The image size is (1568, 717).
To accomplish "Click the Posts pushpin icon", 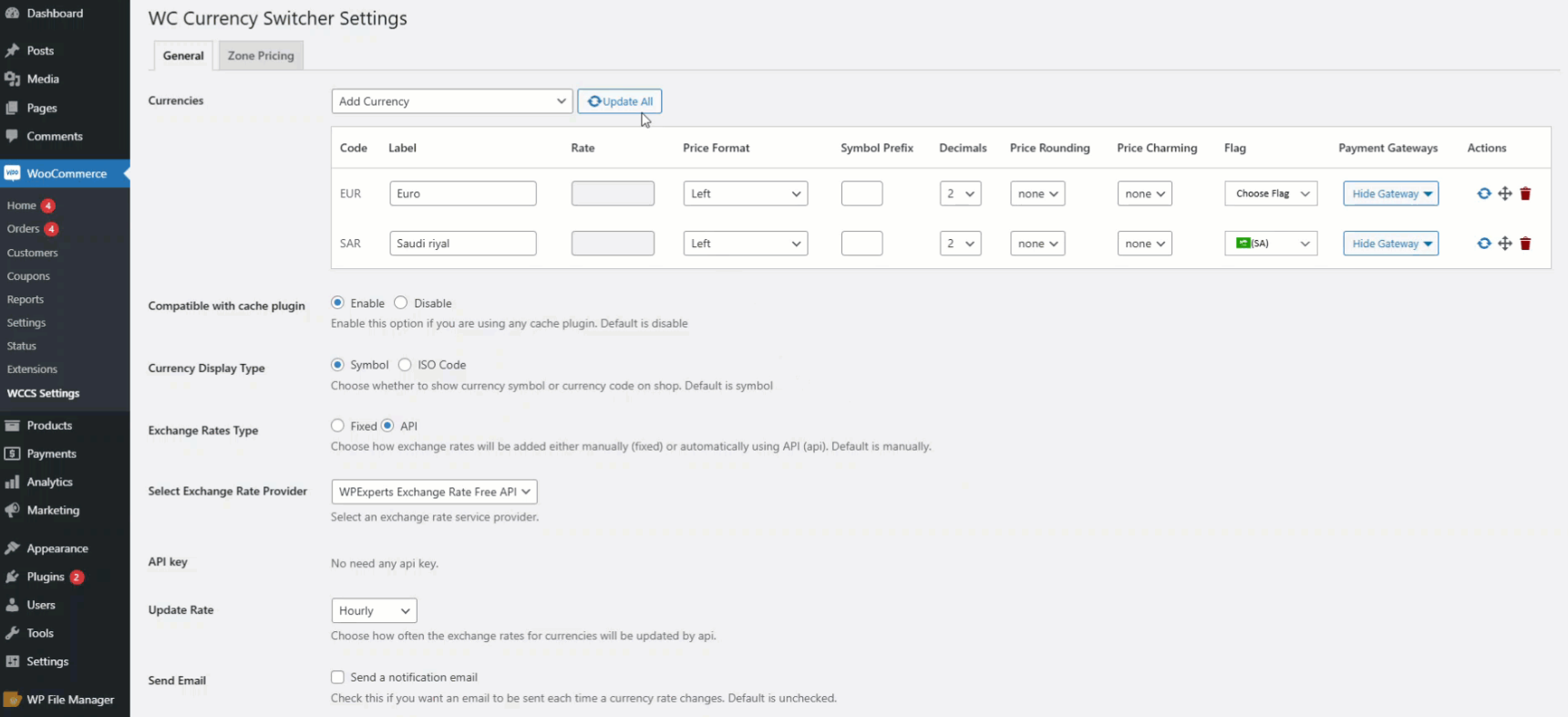I will click(x=12, y=50).
